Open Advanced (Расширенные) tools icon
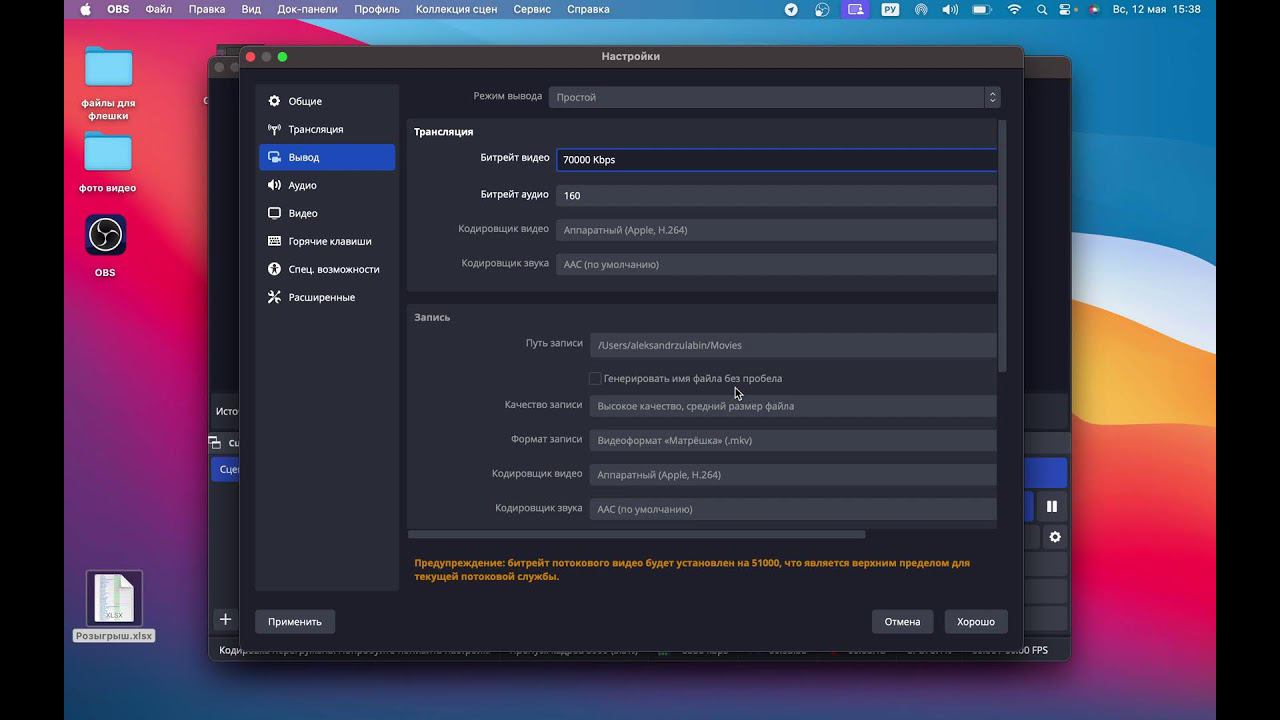 point(274,297)
